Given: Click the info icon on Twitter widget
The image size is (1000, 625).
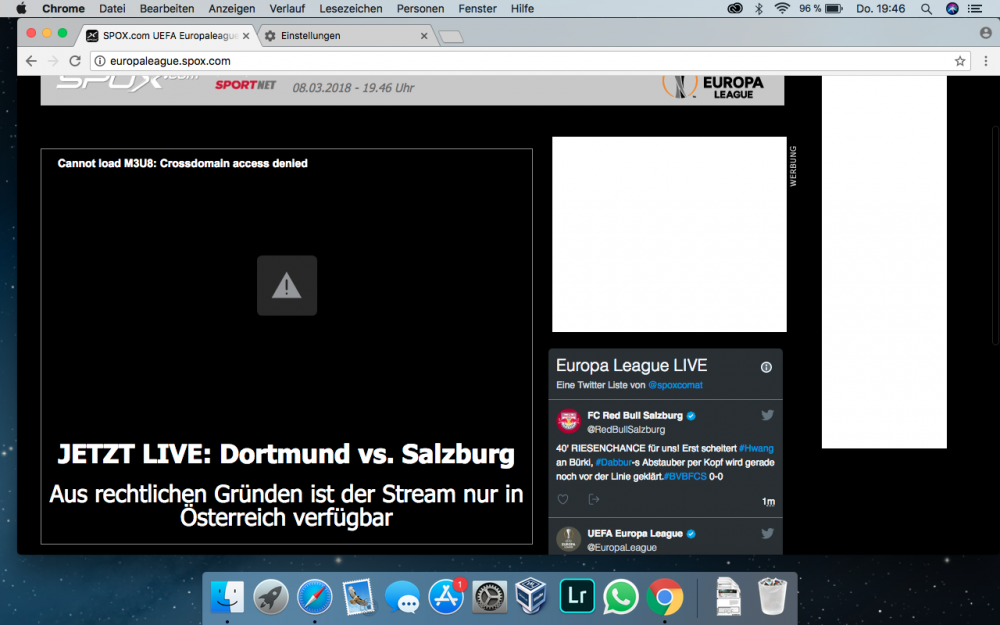Looking at the screenshot, I should coord(766,367).
